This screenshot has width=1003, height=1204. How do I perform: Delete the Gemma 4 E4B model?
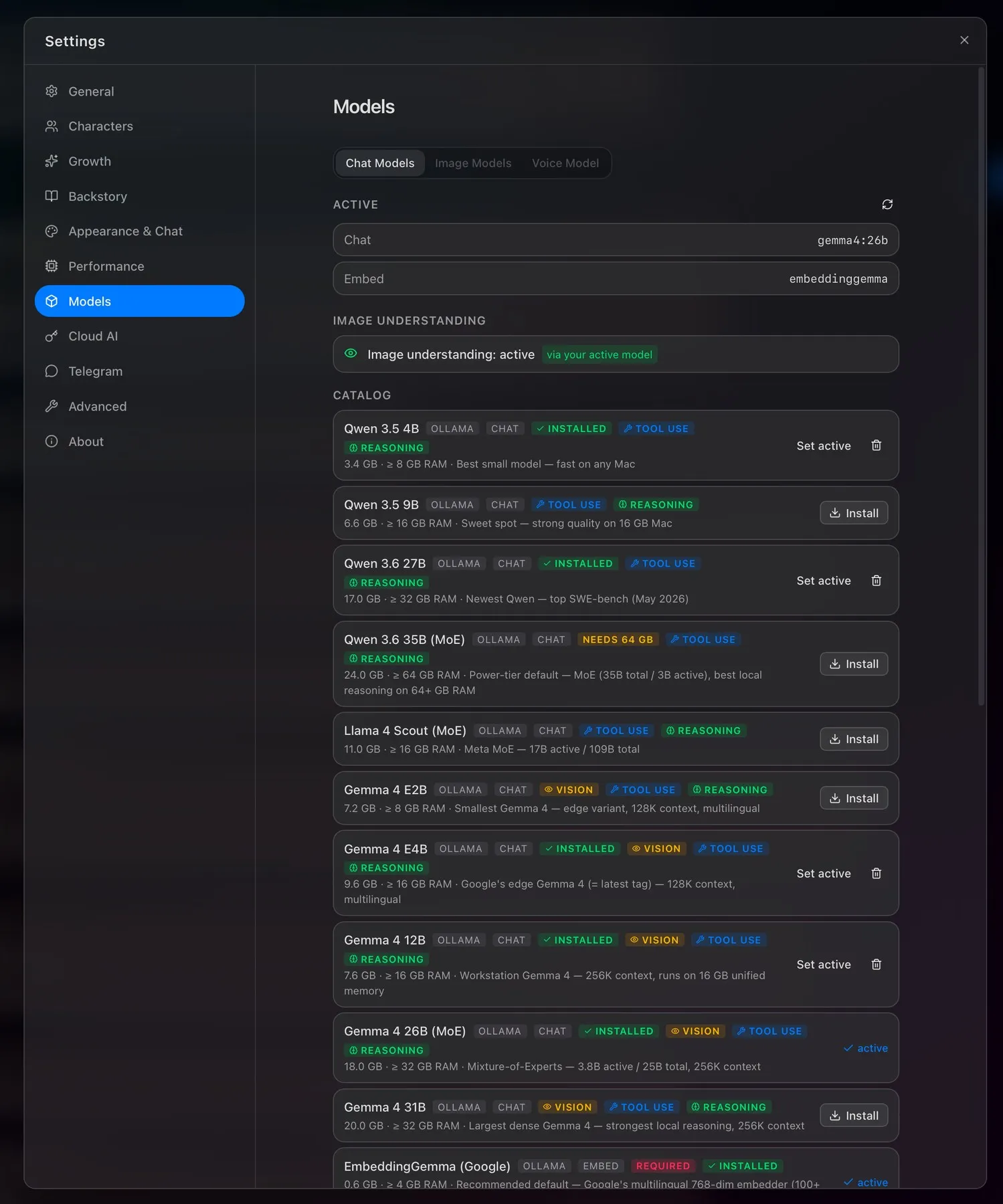pyautogui.click(x=877, y=874)
